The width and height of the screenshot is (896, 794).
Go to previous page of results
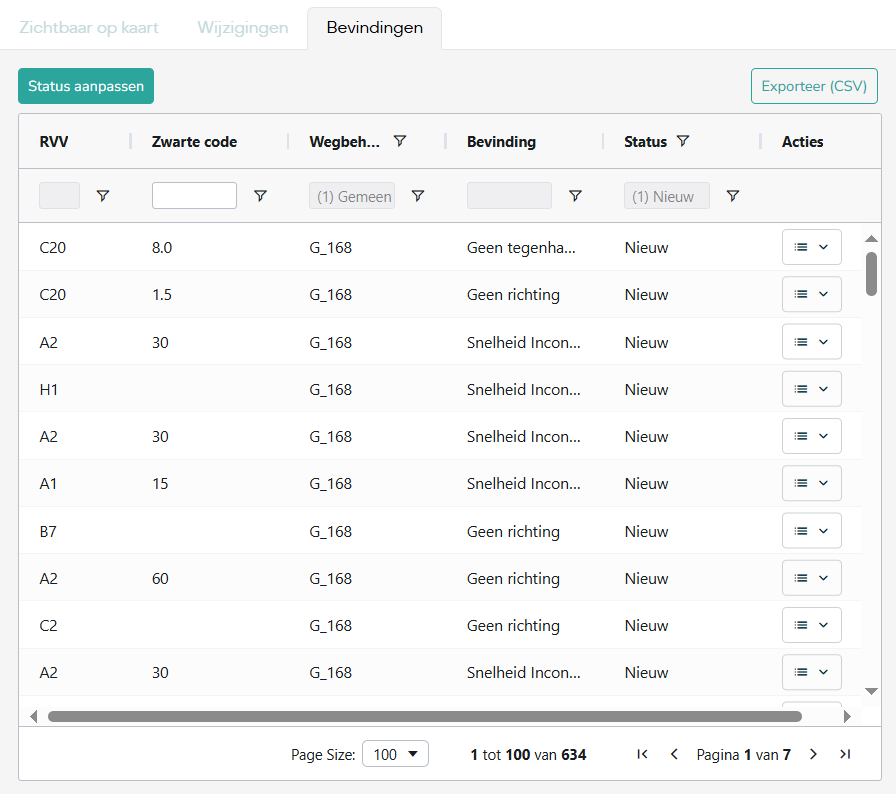674,754
